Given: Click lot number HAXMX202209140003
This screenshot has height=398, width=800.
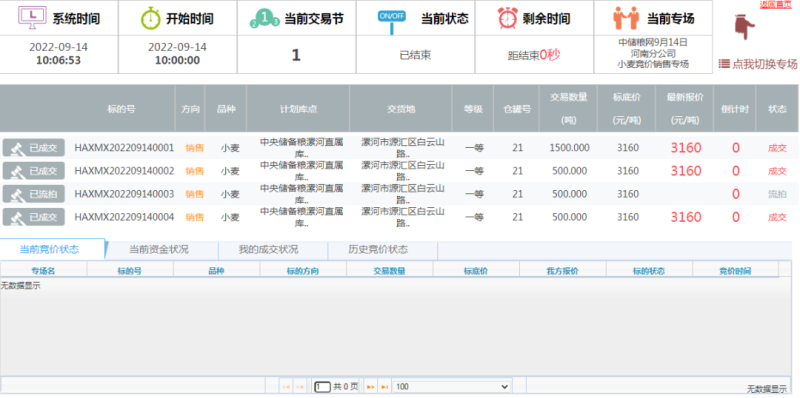Looking at the screenshot, I should 124,194.
